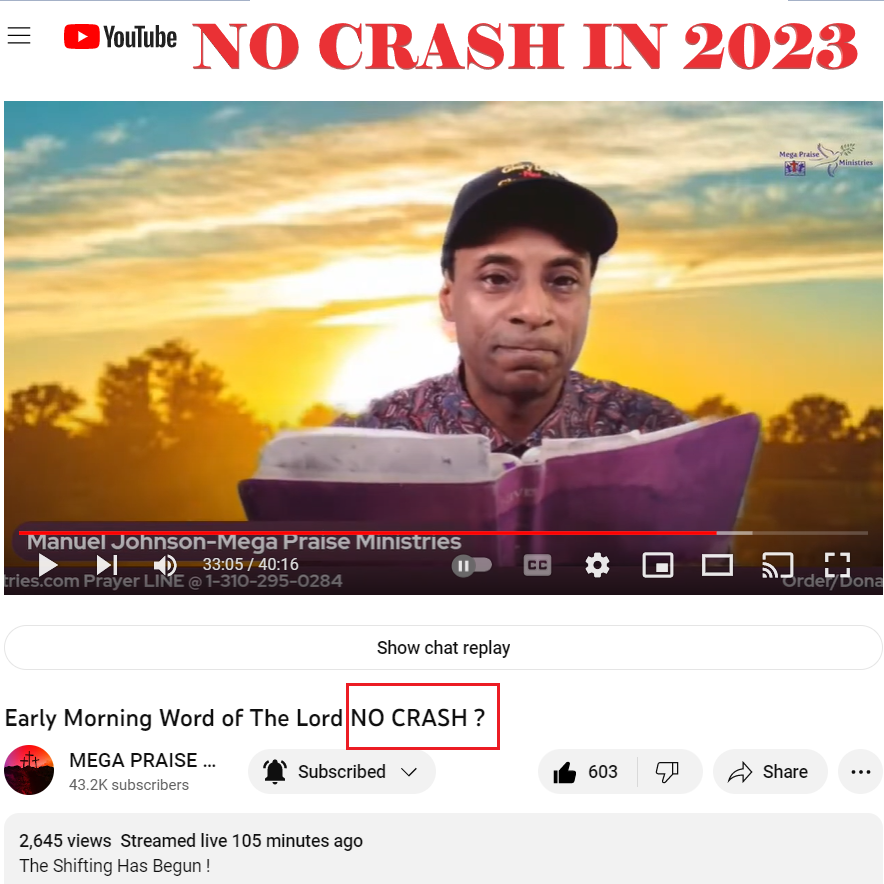This screenshot has height=884, width=884.
Task: Cast video to TV
Action: 777,565
